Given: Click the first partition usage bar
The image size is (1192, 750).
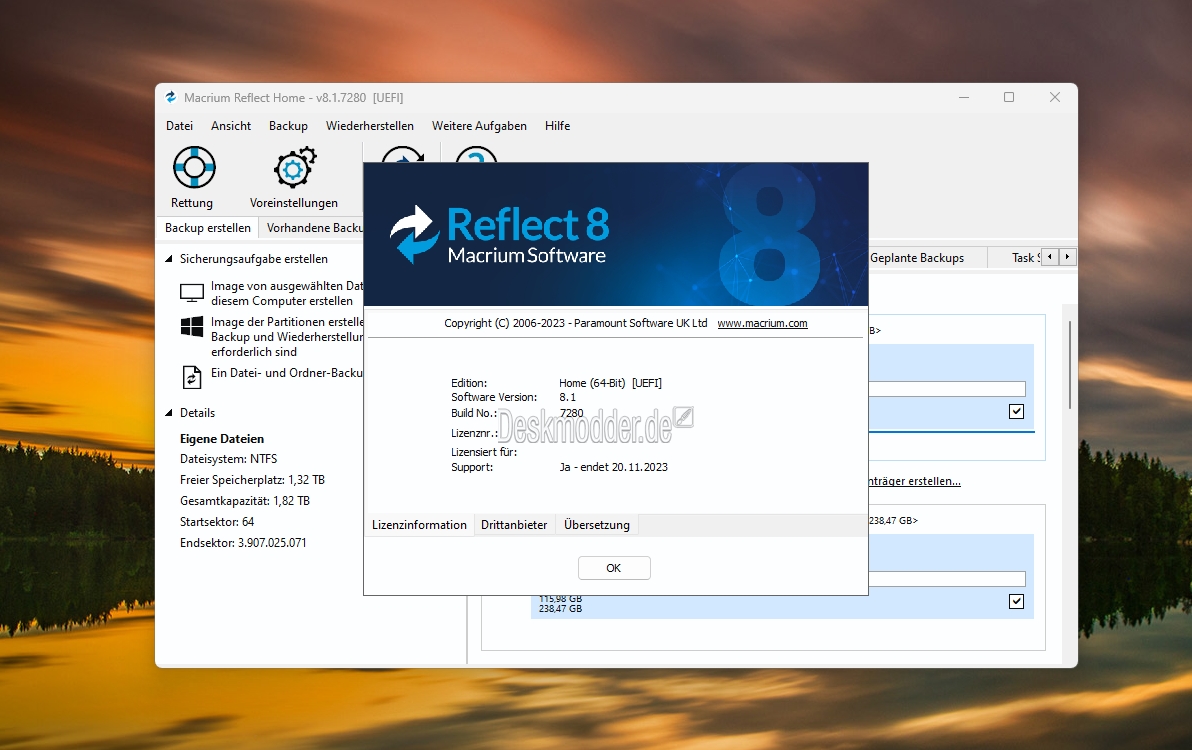Looking at the screenshot, I should coord(947,389).
